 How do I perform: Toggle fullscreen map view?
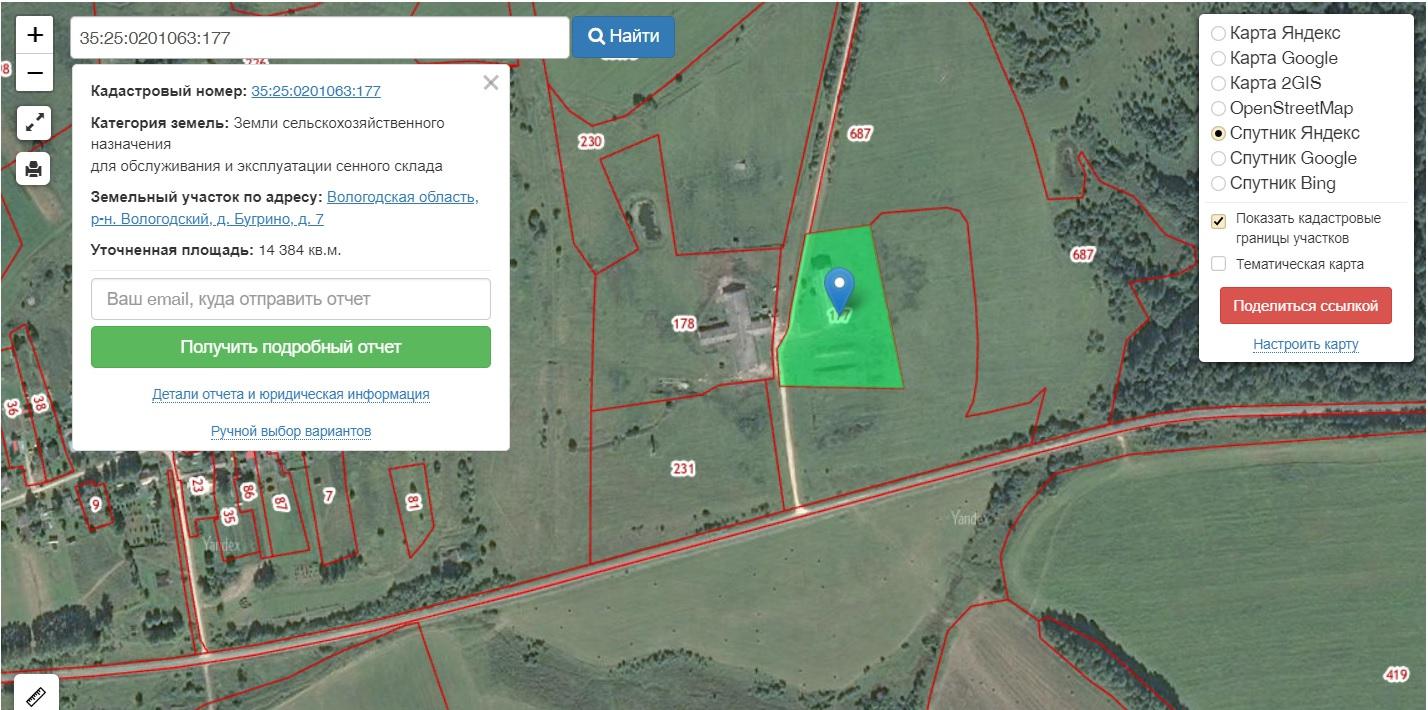pos(35,123)
